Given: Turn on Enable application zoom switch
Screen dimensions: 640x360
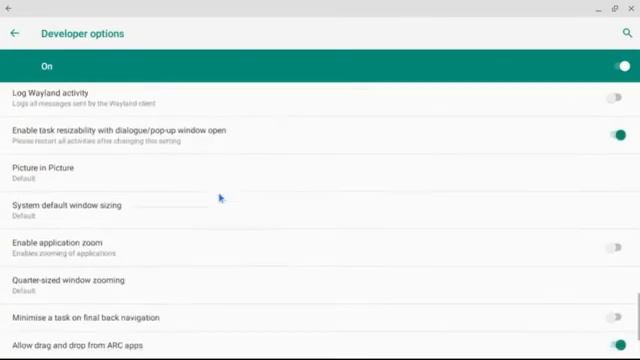Looking at the screenshot, I should (614, 248).
